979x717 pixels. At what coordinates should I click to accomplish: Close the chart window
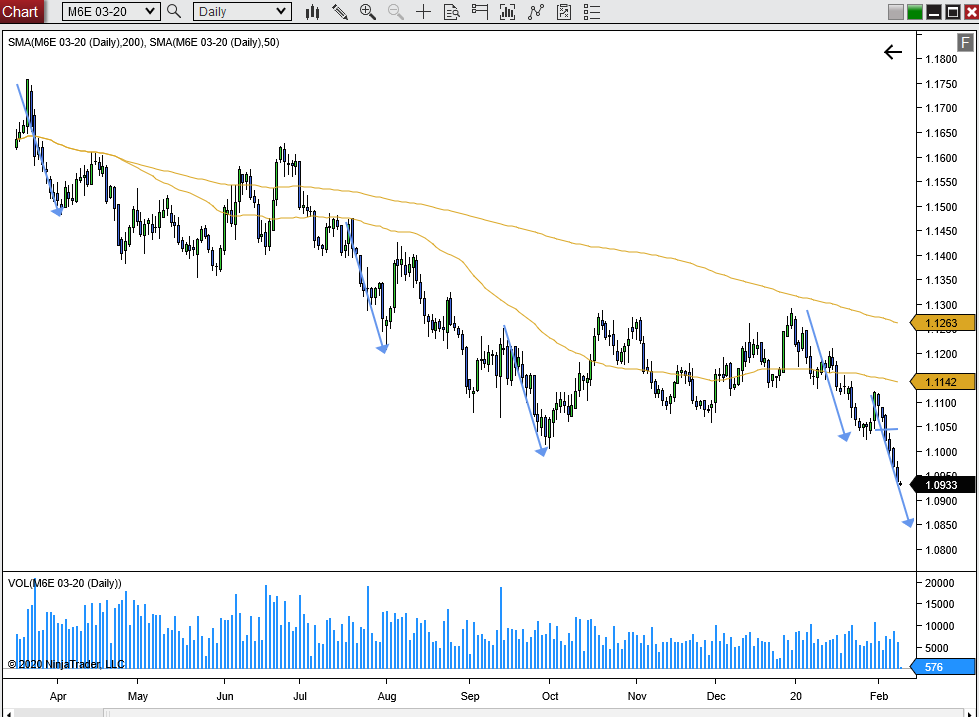click(x=971, y=12)
